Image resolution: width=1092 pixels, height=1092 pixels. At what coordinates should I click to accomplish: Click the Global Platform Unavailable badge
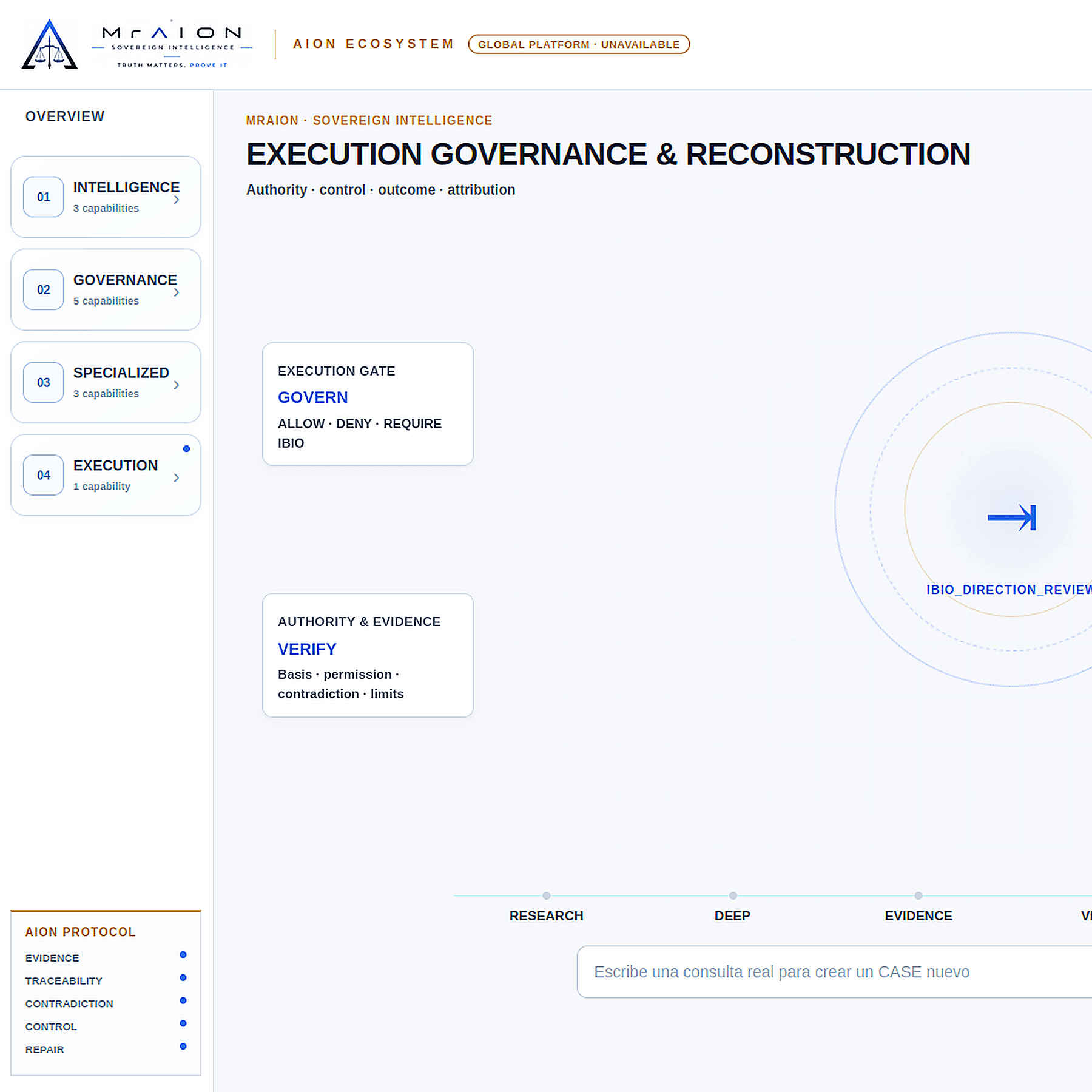(579, 44)
